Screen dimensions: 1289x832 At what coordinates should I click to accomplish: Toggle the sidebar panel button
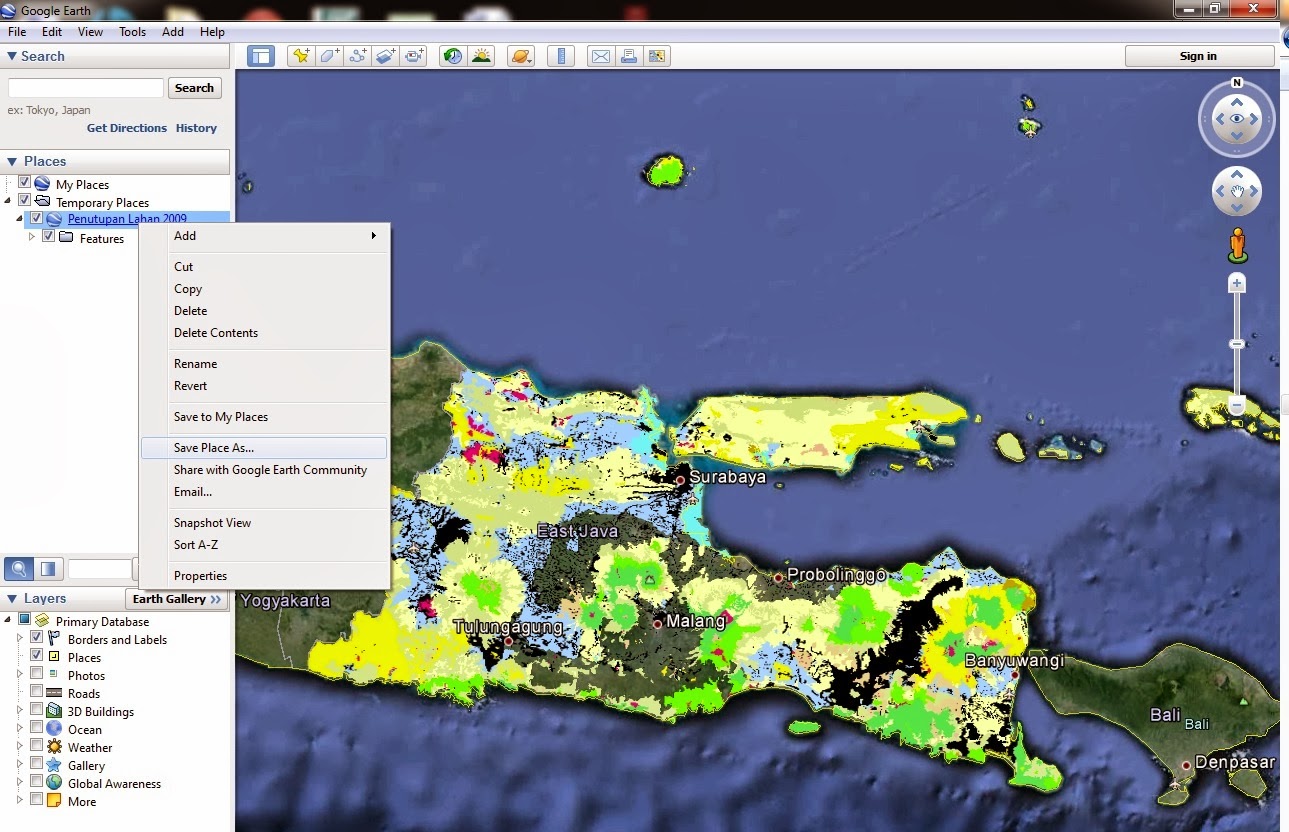tap(261, 56)
